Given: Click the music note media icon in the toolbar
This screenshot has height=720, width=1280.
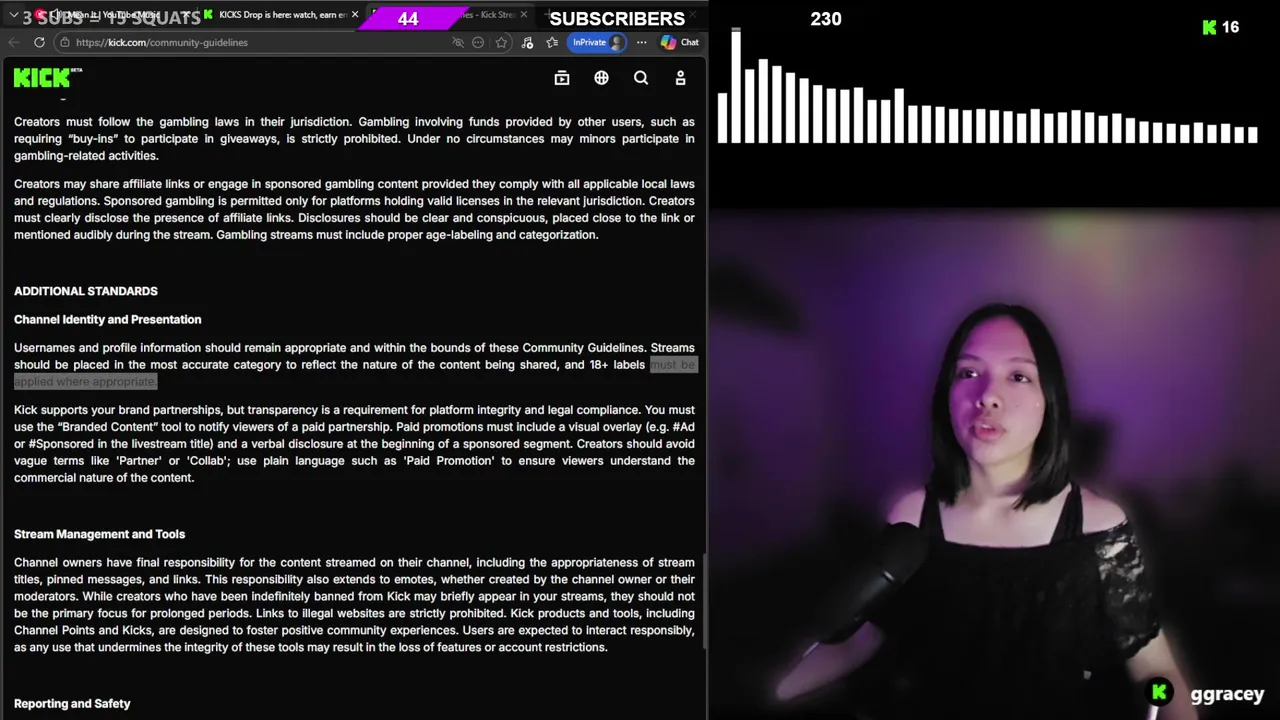Looking at the screenshot, I should pyautogui.click(x=527, y=42).
